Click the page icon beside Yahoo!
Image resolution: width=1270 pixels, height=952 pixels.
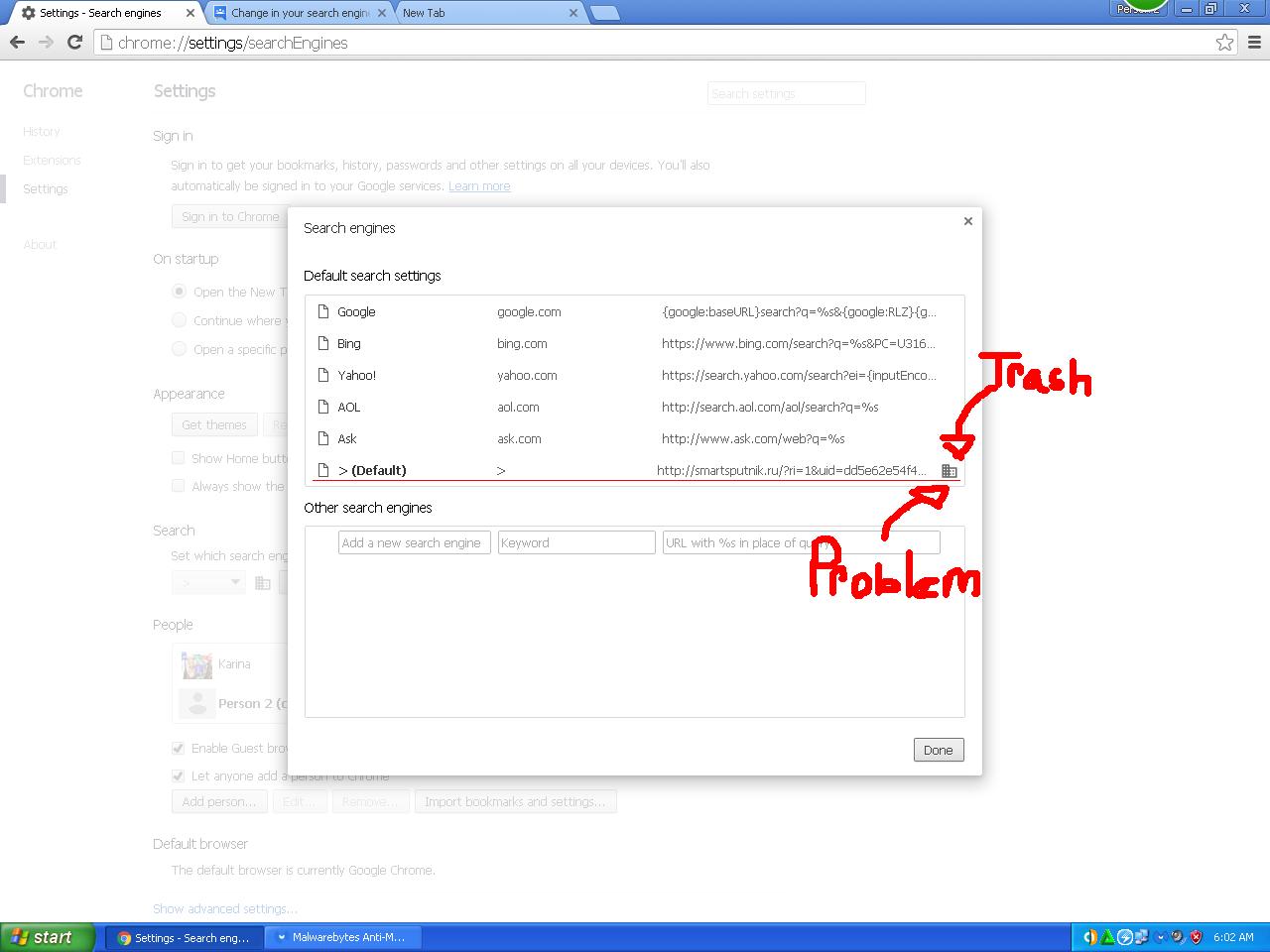[x=322, y=375]
